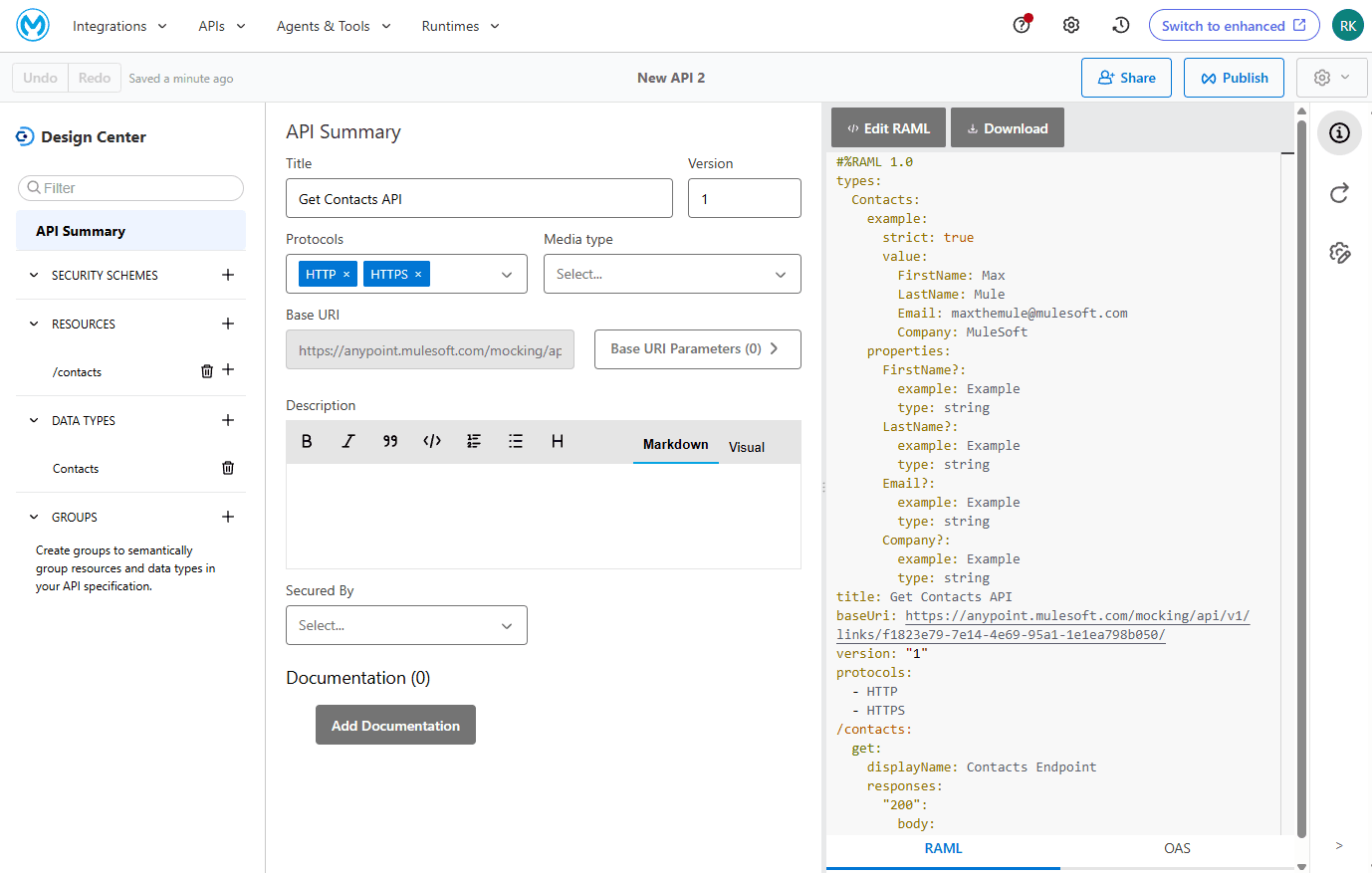
Task: Click the Title input field
Action: 479,198
